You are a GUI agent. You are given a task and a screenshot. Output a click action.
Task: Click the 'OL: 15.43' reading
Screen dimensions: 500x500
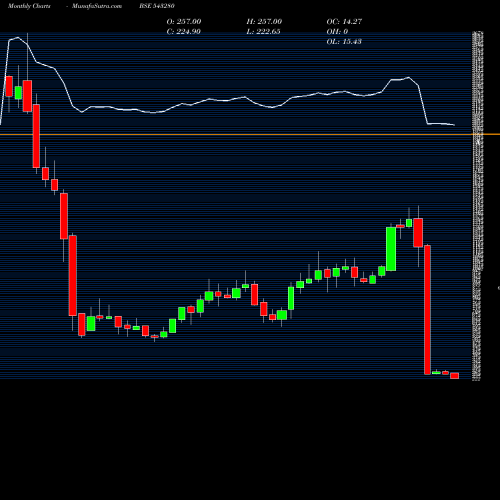344,41
